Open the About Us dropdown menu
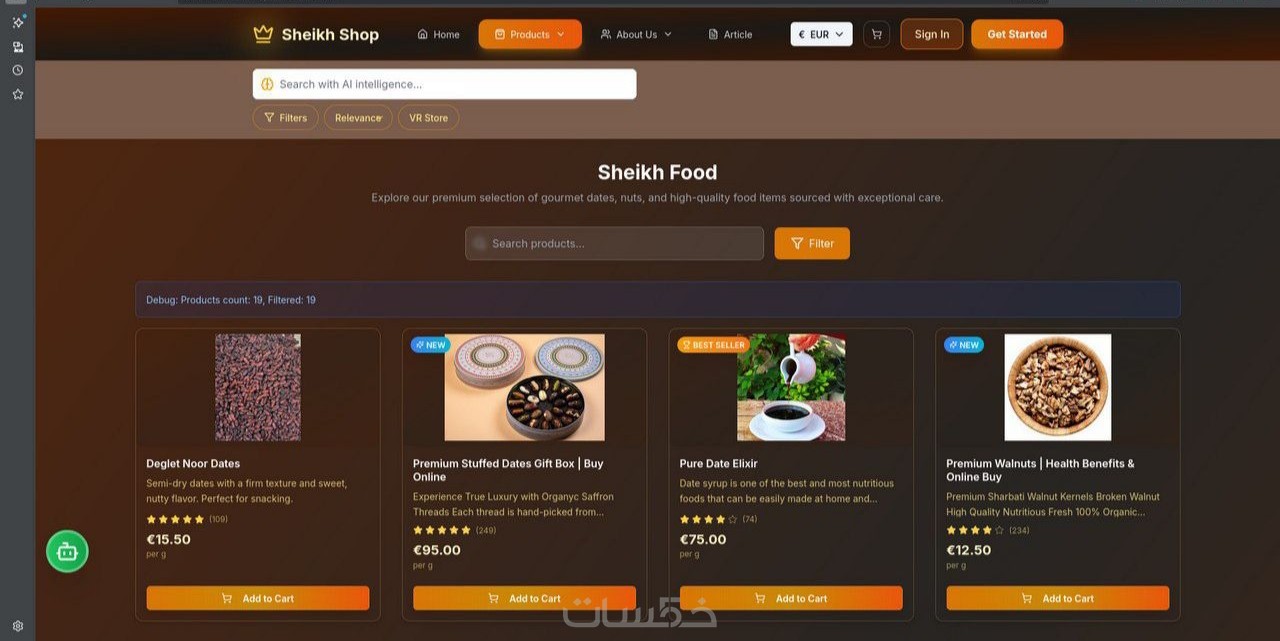The width and height of the screenshot is (1280, 641). click(636, 34)
